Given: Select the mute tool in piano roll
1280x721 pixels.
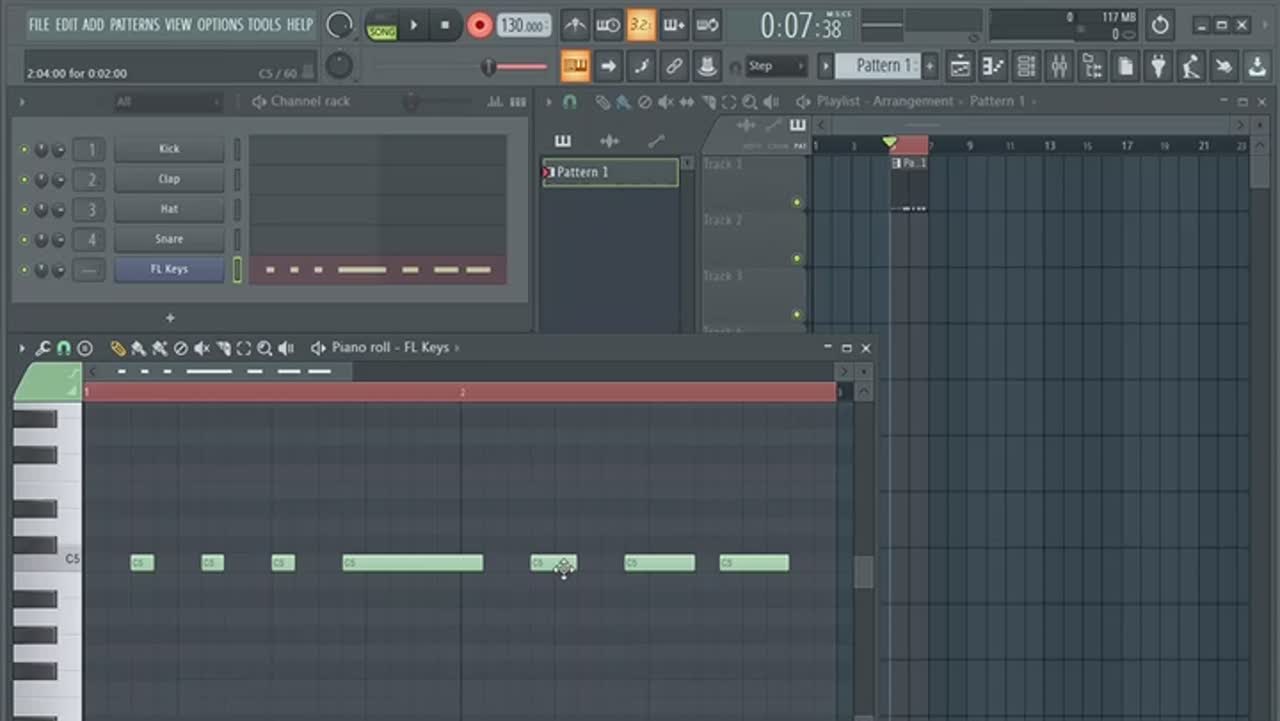Looking at the screenshot, I should (x=202, y=348).
